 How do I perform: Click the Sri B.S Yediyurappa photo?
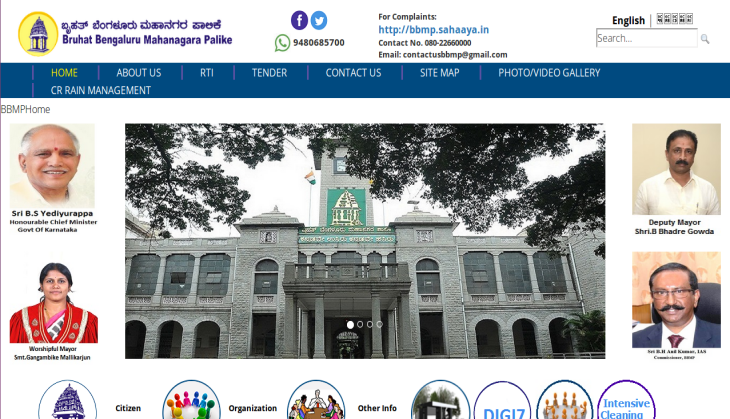52,165
